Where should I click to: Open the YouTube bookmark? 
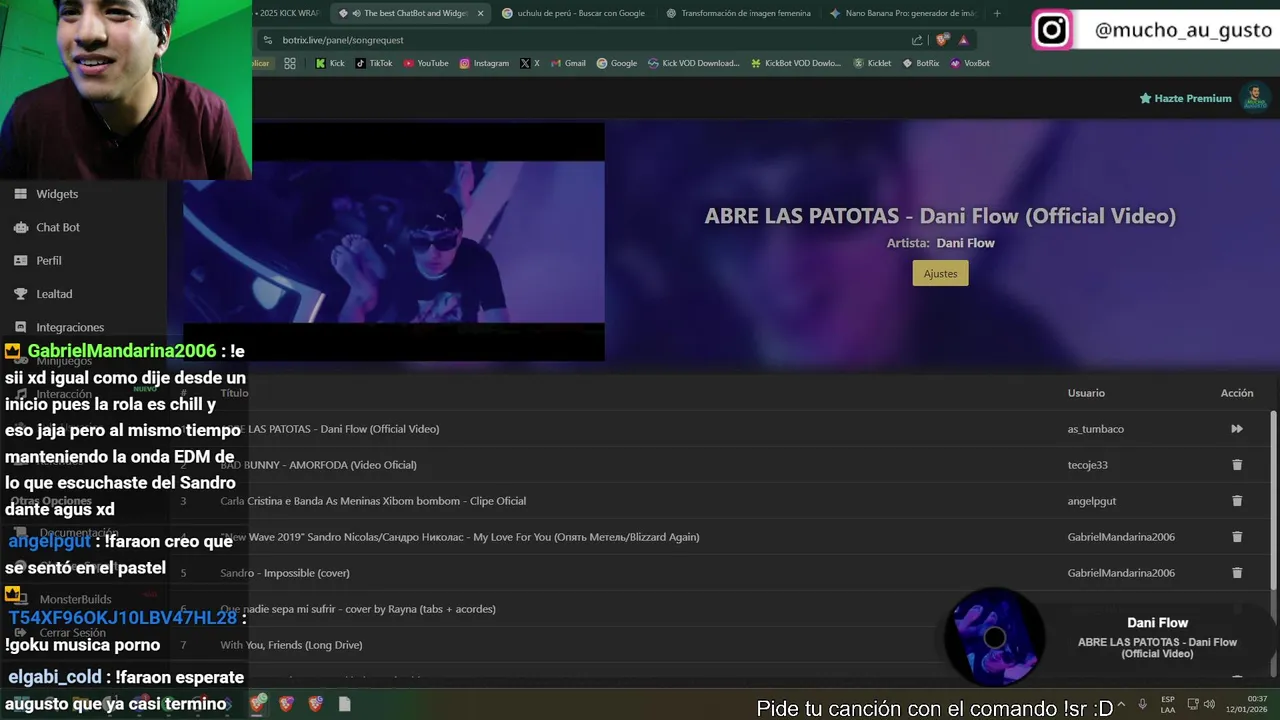(x=426, y=63)
